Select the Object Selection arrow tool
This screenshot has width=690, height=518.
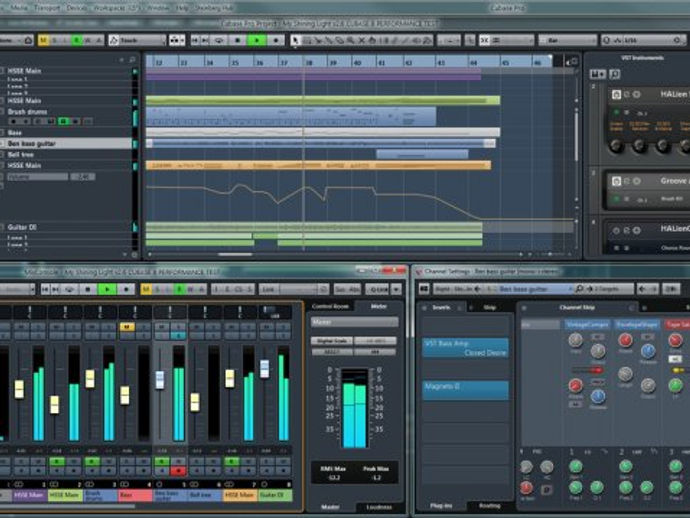pos(295,40)
